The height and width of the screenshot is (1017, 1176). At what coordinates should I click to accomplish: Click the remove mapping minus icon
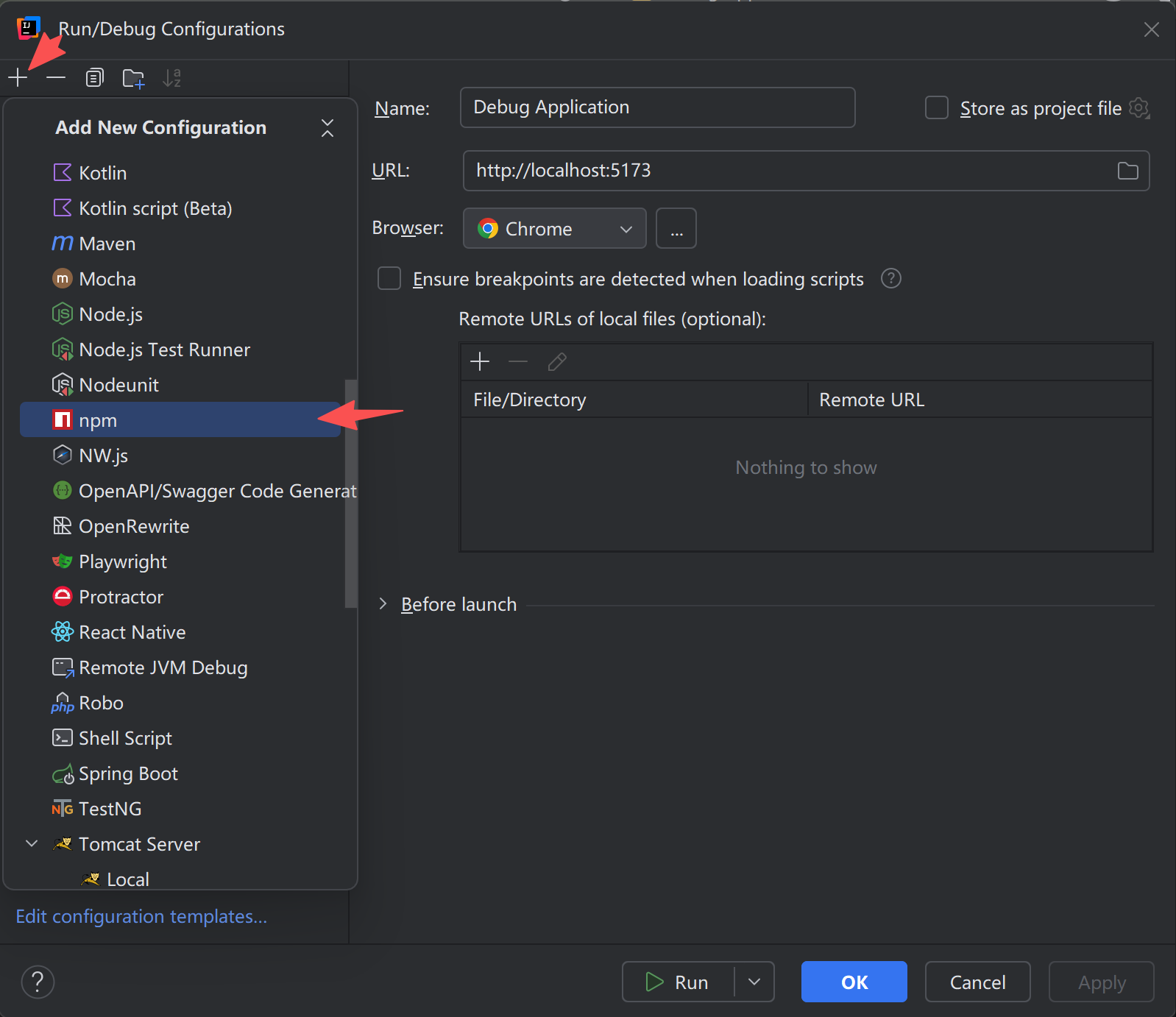tap(518, 361)
